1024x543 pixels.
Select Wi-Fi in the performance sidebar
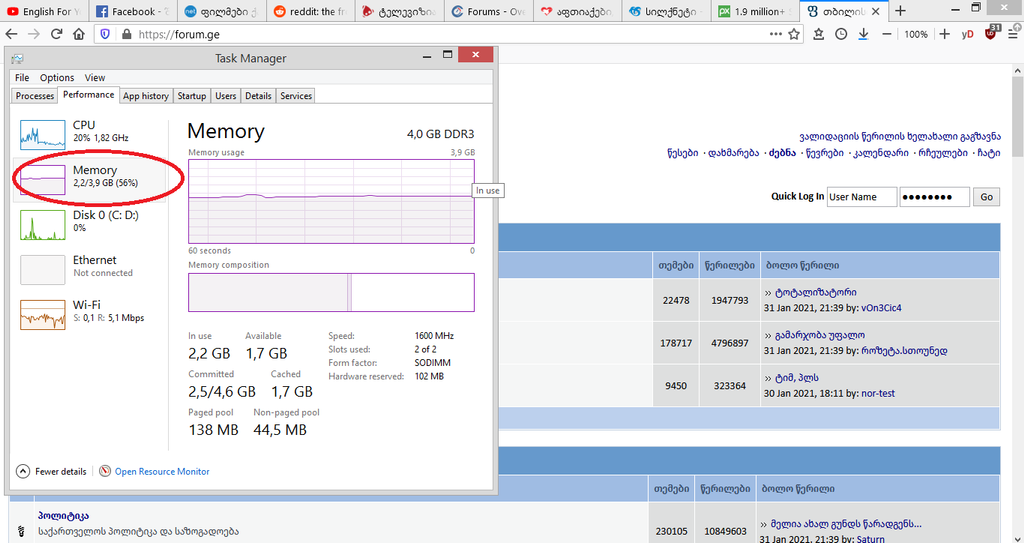[x=86, y=311]
